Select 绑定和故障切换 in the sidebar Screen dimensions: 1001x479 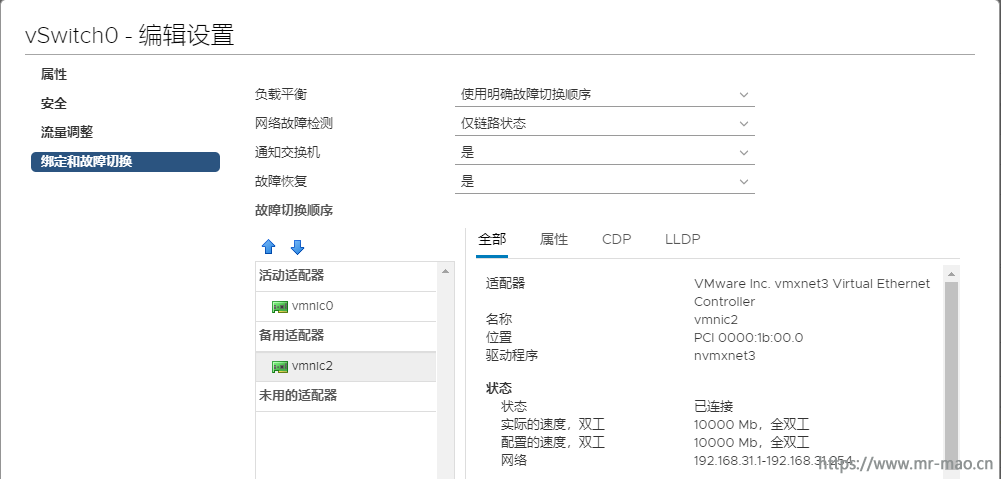pyautogui.click(x=125, y=162)
